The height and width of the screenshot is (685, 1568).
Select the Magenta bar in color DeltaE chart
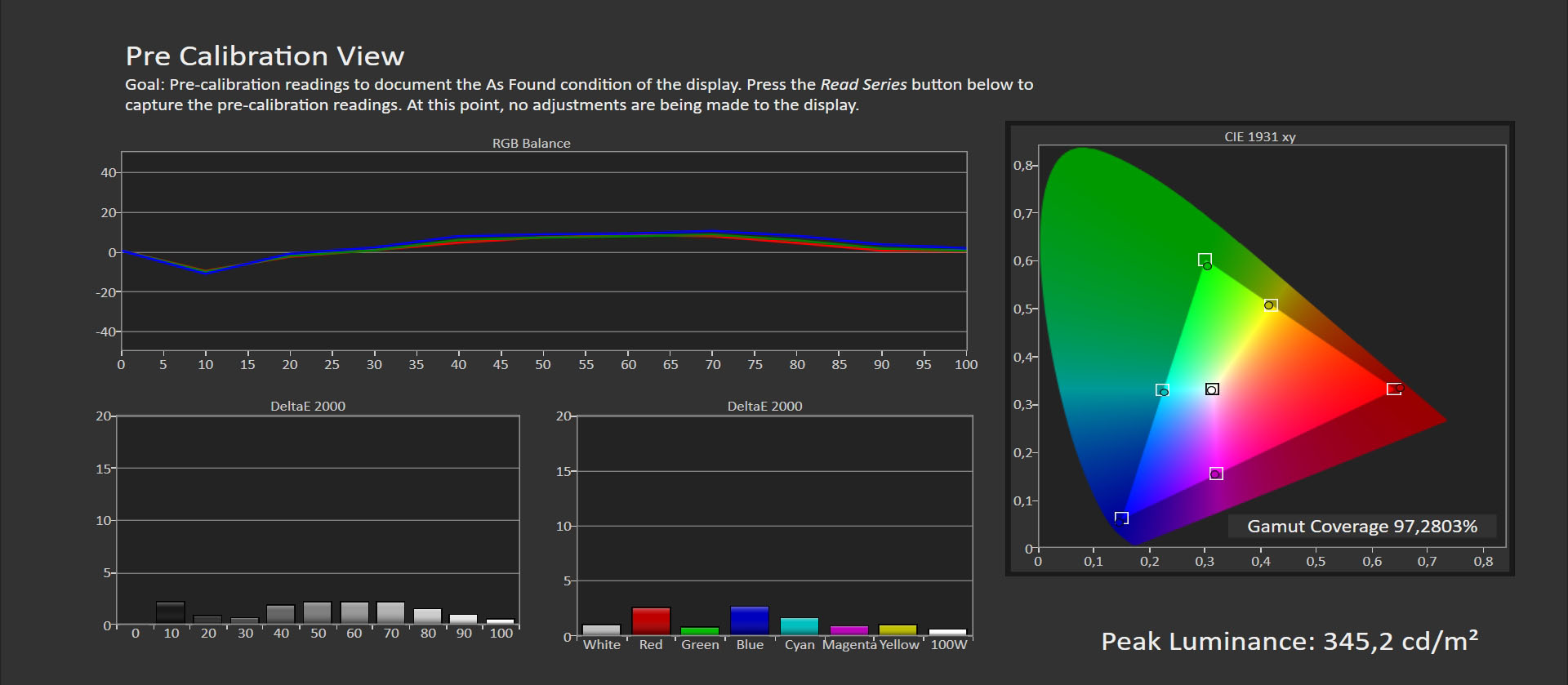[x=849, y=630]
